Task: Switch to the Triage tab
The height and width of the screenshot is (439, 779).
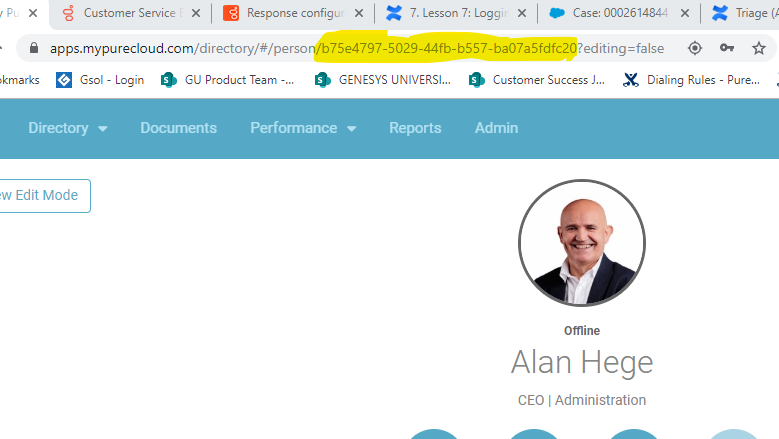Action: [743, 13]
